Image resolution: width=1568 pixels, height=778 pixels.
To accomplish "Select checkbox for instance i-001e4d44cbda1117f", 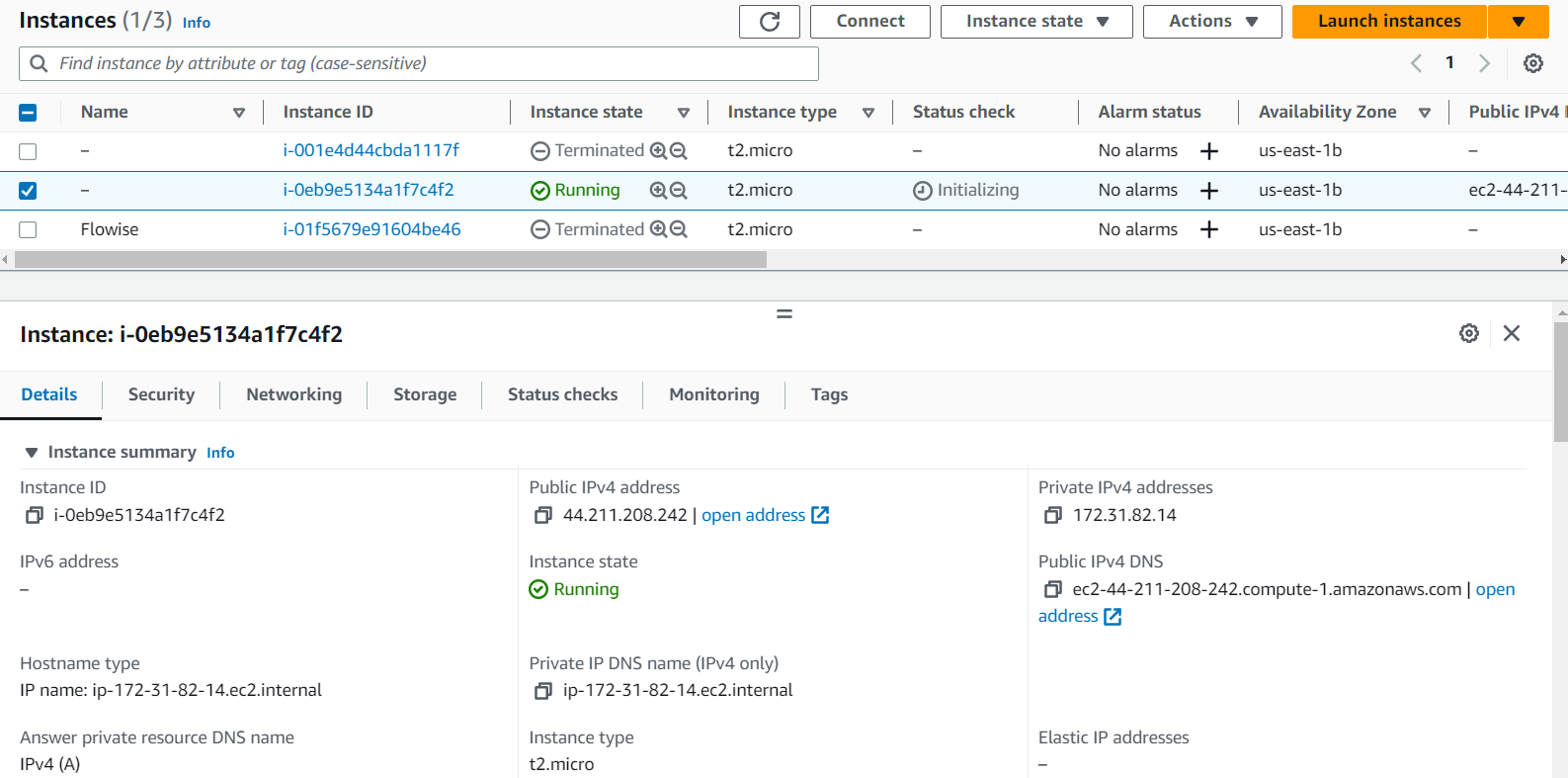I will pyautogui.click(x=28, y=151).
